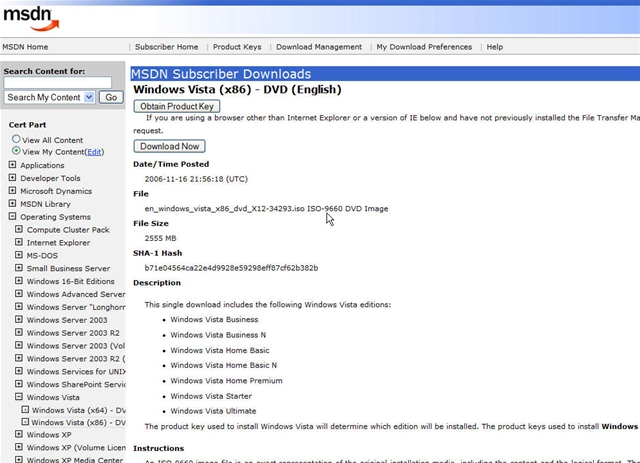Expand the Windows 16-Bit Editions node

[19, 281]
